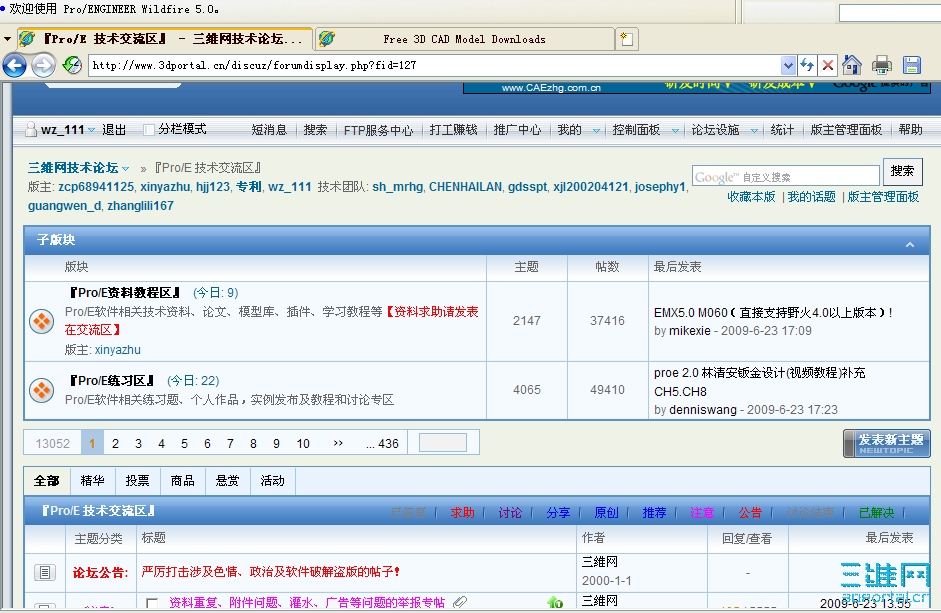Image resolution: width=941 pixels, height=613 pixels.
Task: Click the 『Pro/E资料教程区』 forum status icon
Action: coord(41,321)
